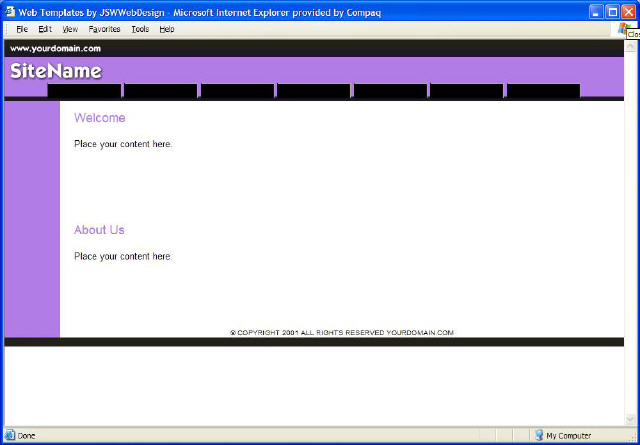This screenshot has height=445, width=640.
Task: Click the My Computer security zone icon
Action: [x=538, y=436]
